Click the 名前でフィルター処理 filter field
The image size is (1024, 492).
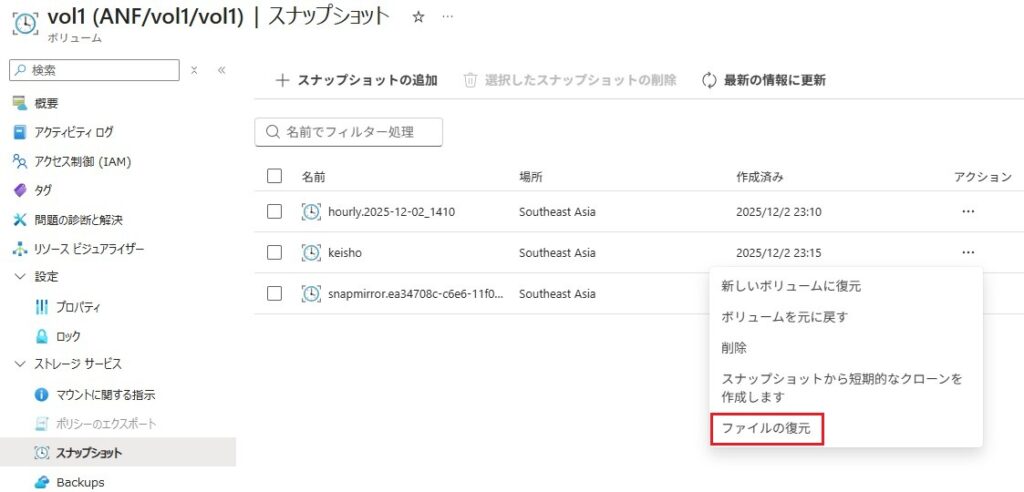pyautogui.click(x=349, y=131)
